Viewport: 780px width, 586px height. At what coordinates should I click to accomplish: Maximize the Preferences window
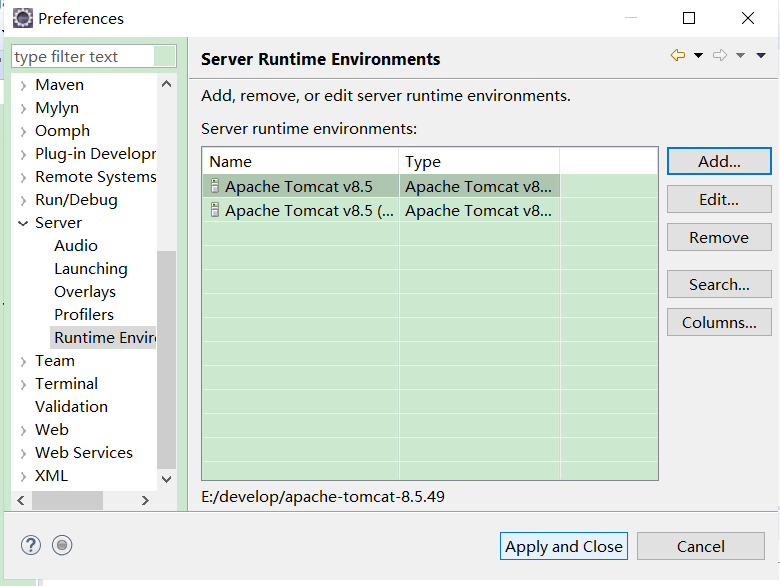click(x=689, y=18)
